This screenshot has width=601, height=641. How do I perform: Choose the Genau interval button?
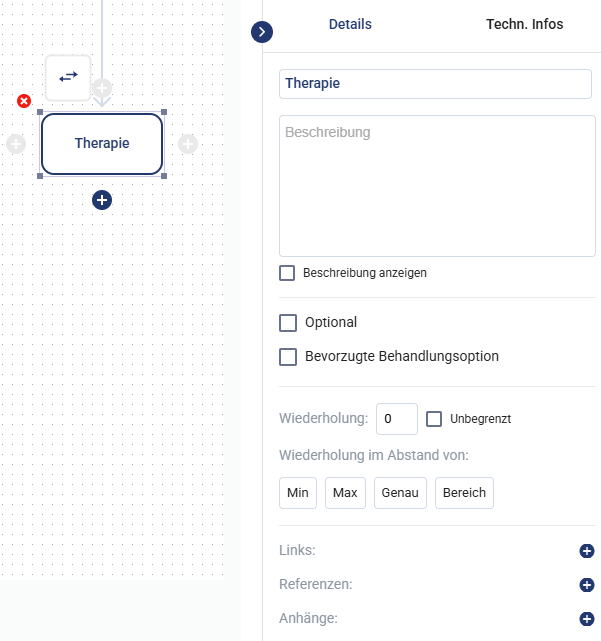pos(400,493)
